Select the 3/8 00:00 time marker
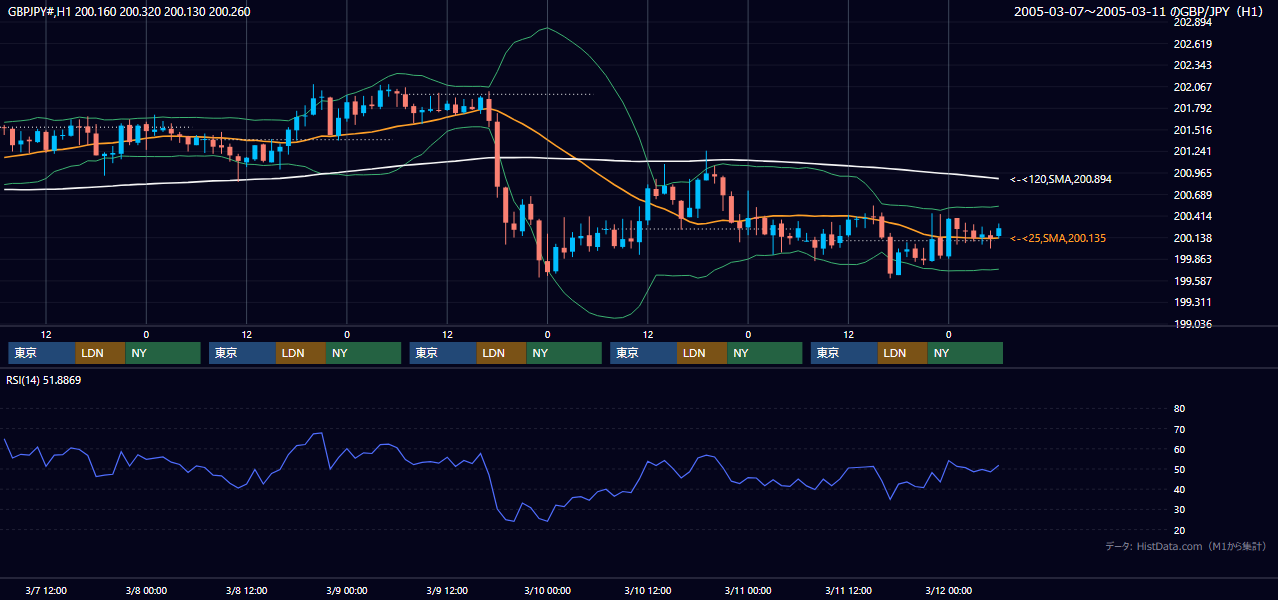The height and width of the screenshot is (600, 1278). [146, 591]
